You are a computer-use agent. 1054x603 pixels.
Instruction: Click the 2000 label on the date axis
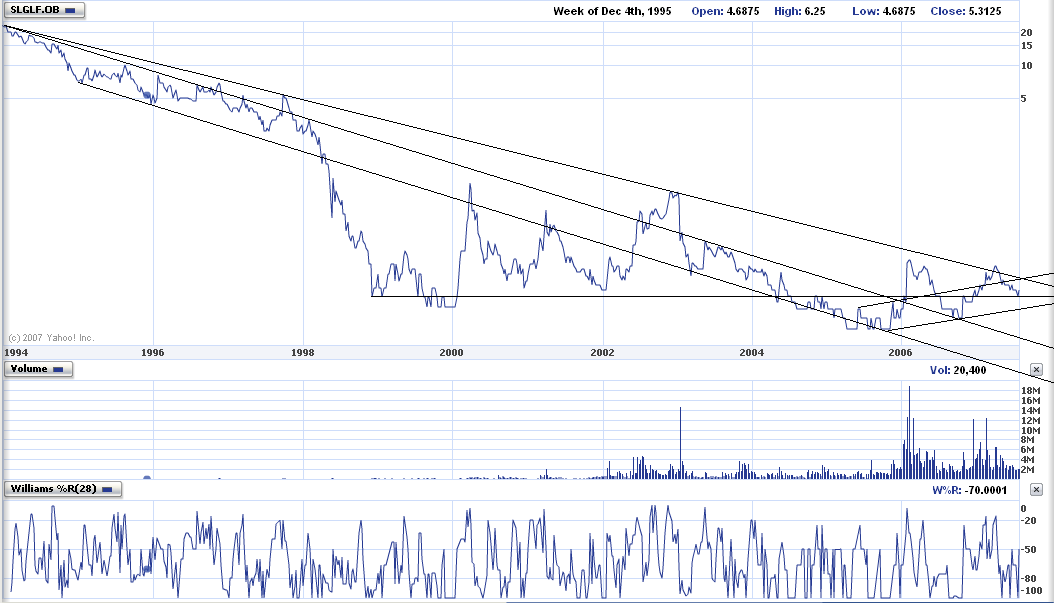[x=451, y=353]
